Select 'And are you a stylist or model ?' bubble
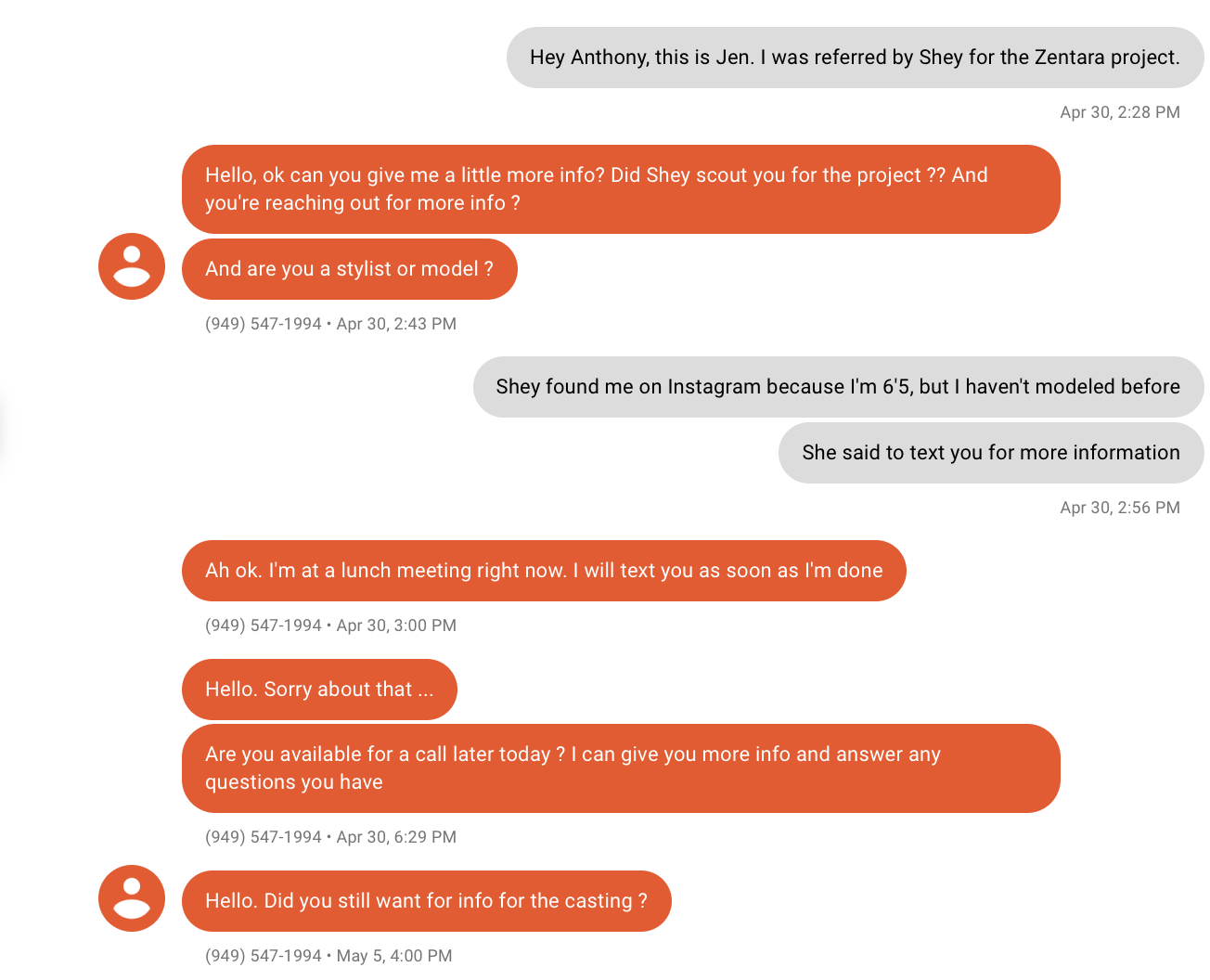 (x=350, y=269)
